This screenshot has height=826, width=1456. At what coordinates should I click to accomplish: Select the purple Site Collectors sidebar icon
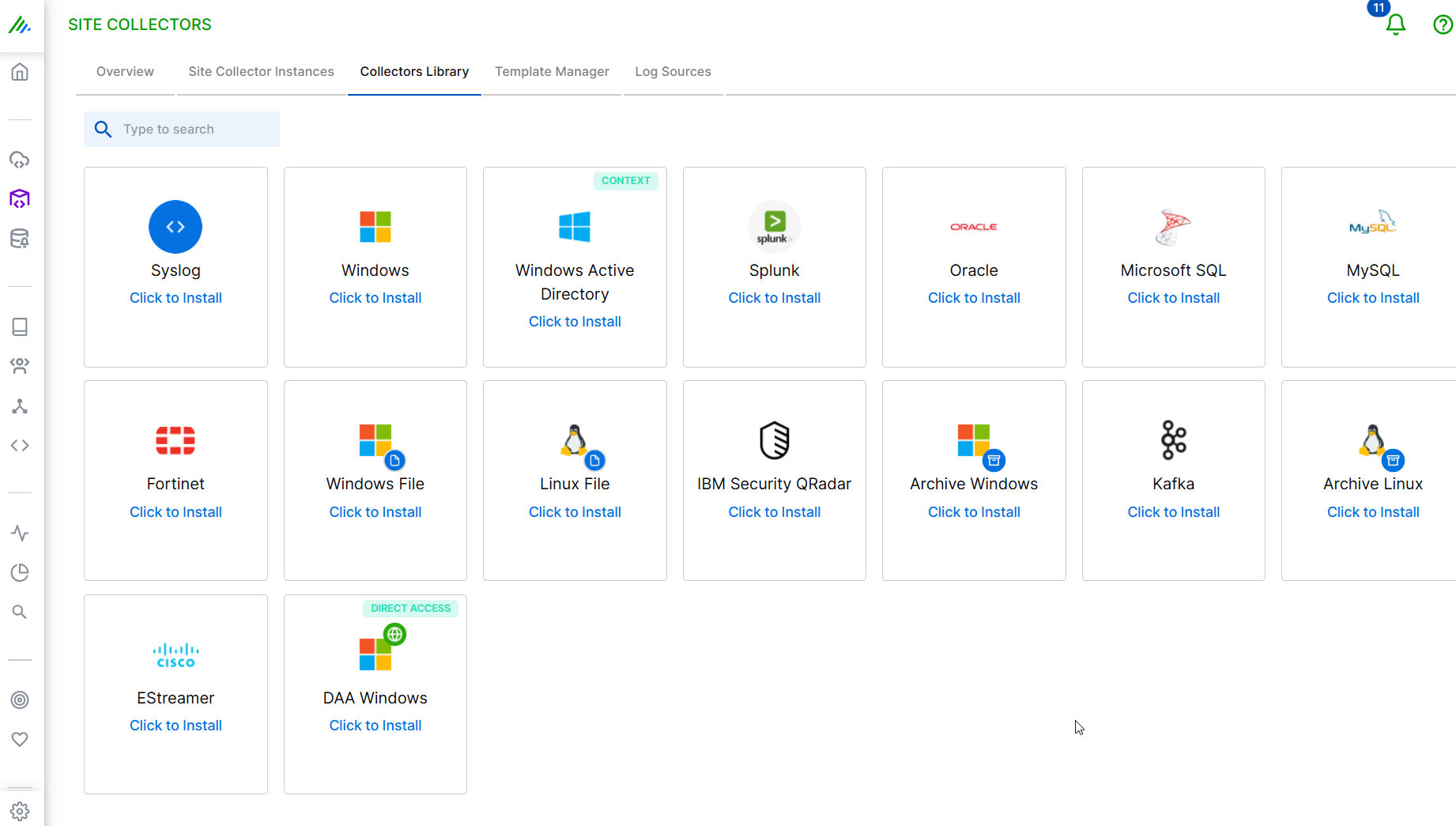20,198
